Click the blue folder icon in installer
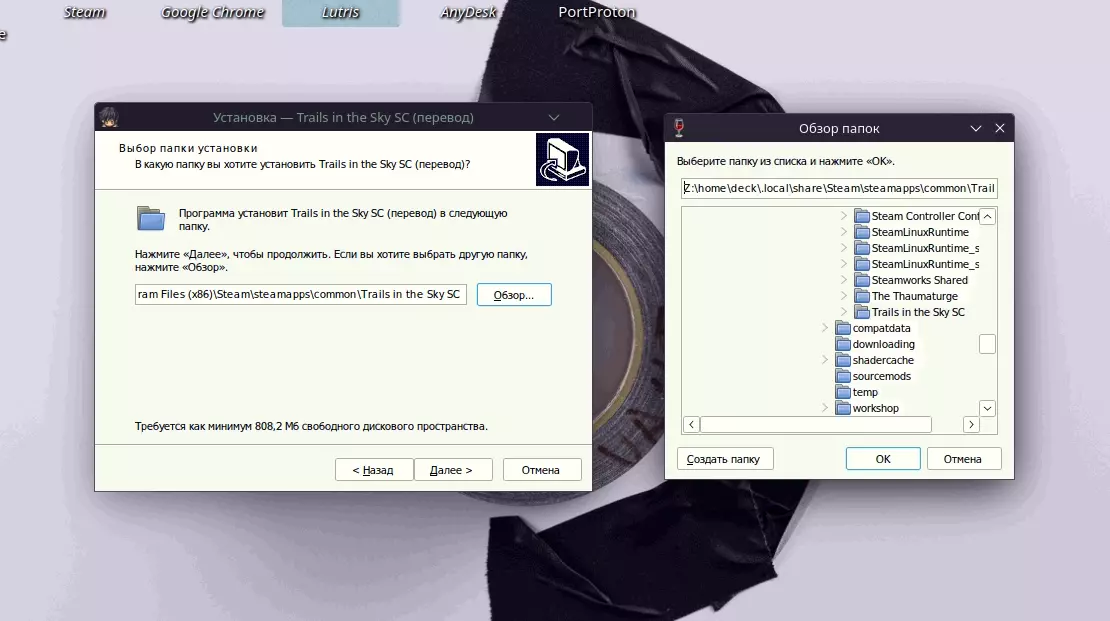1110x621 pixels. [x=151, y=218]
